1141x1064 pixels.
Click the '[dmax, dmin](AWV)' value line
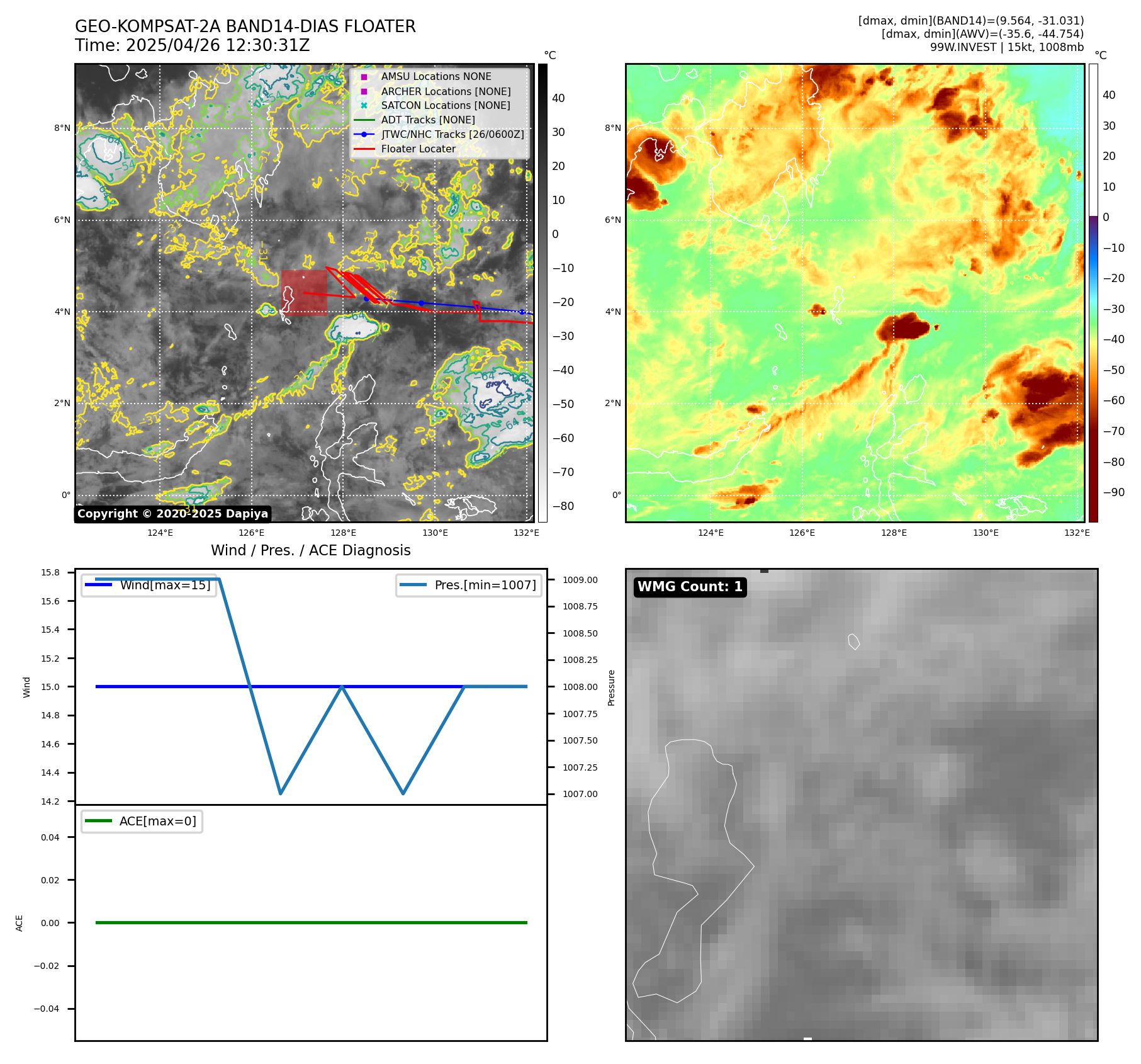[x=982, y=34]
